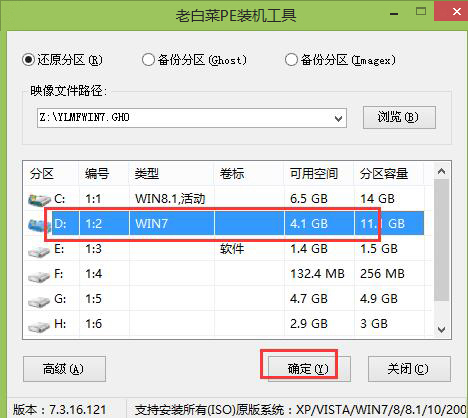Viewport: 468px width, 418px height.
Task: Click the 256 MB capacity value
Action: tap(382, 274)
